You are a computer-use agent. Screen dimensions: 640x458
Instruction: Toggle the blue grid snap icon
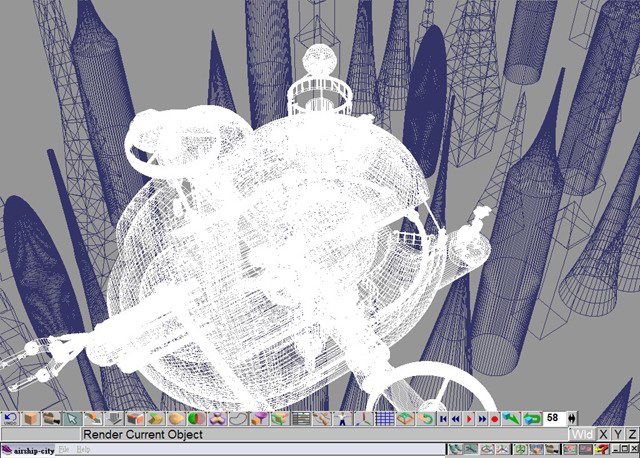383,419
